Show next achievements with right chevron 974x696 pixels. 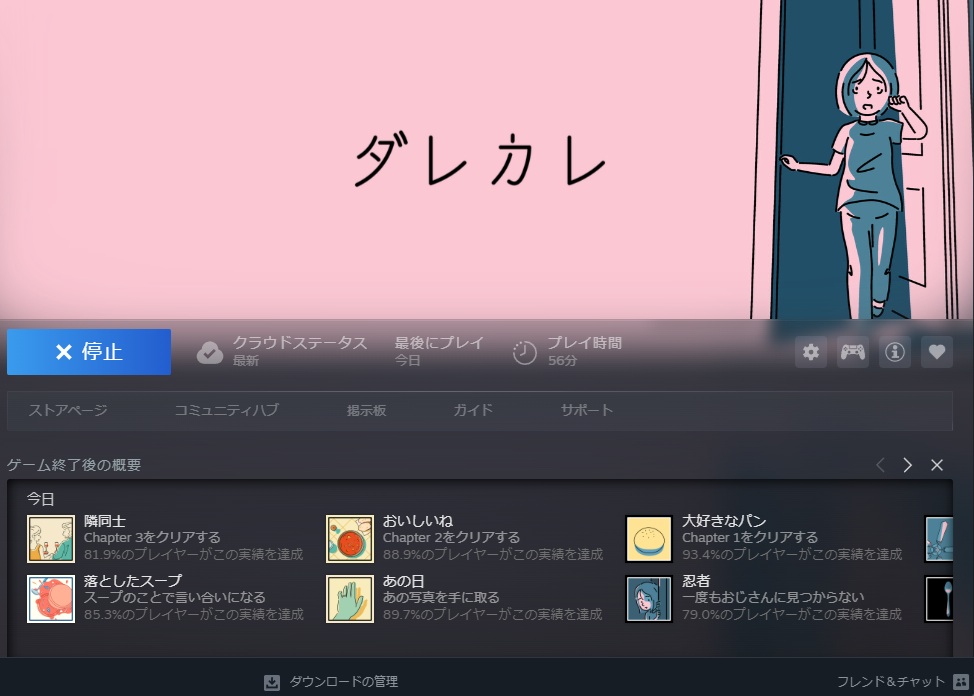907,465
